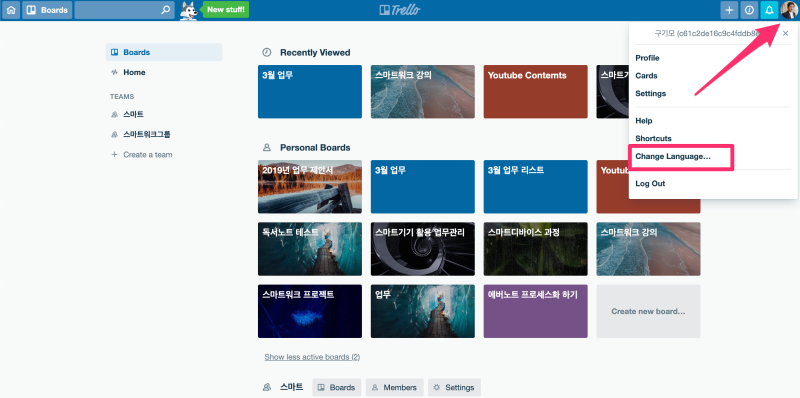Click the plus create icon in the header
This screenshot has width=800, height=398.
click(729, 10)
